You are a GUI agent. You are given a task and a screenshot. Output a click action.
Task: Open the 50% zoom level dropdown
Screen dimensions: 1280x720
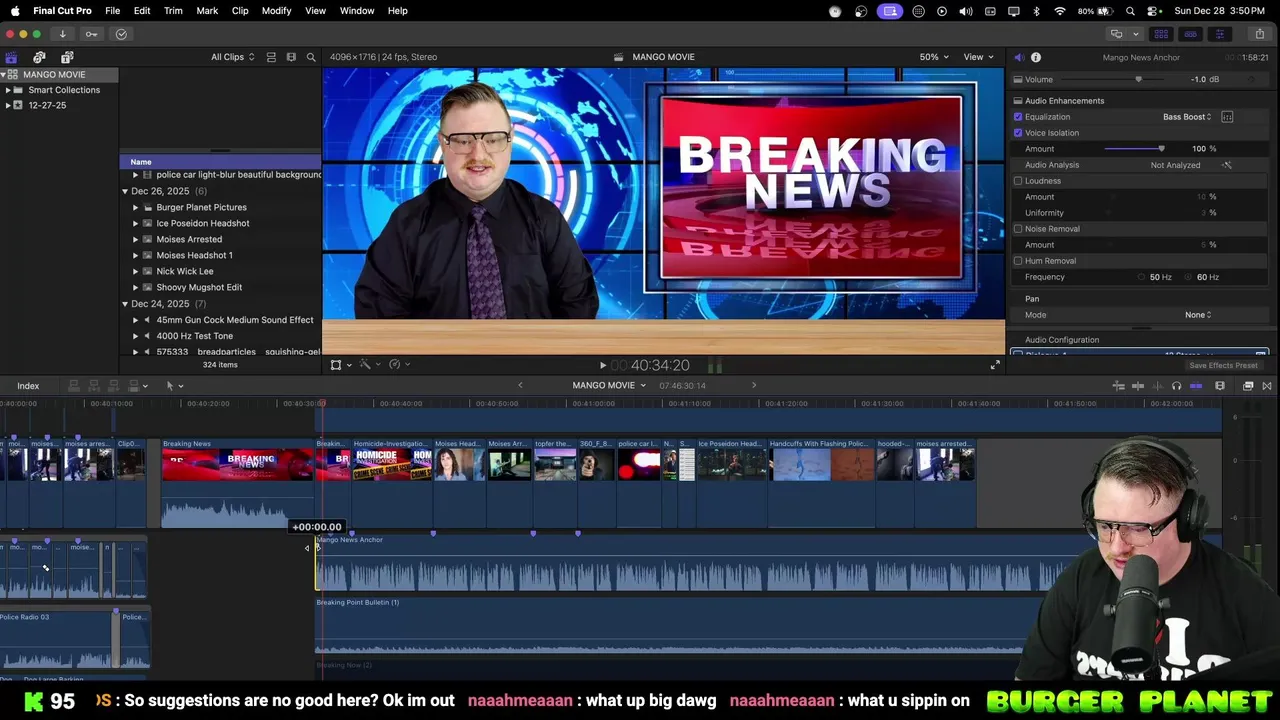coord(934,57)
